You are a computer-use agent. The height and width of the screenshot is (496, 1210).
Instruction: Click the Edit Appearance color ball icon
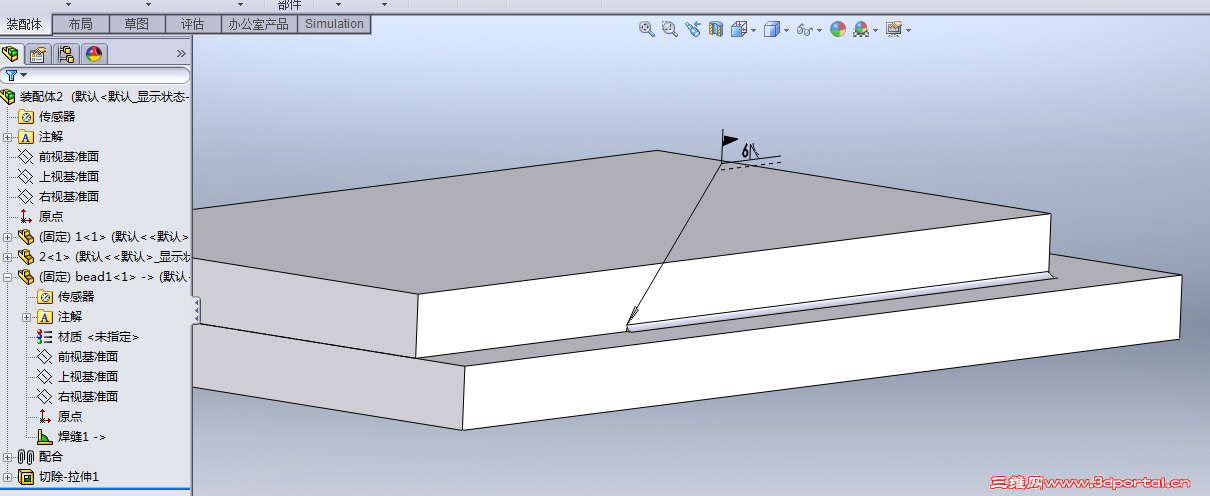[x=838, y=30]
